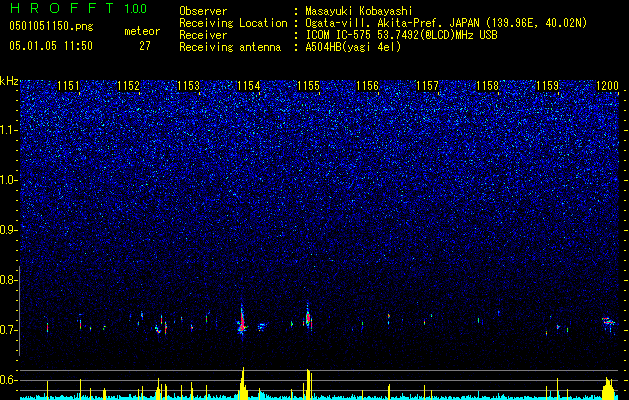Viewport: 629px width, 400px height.
Task: Click the 'Observer' label
Action: (203, 11)
